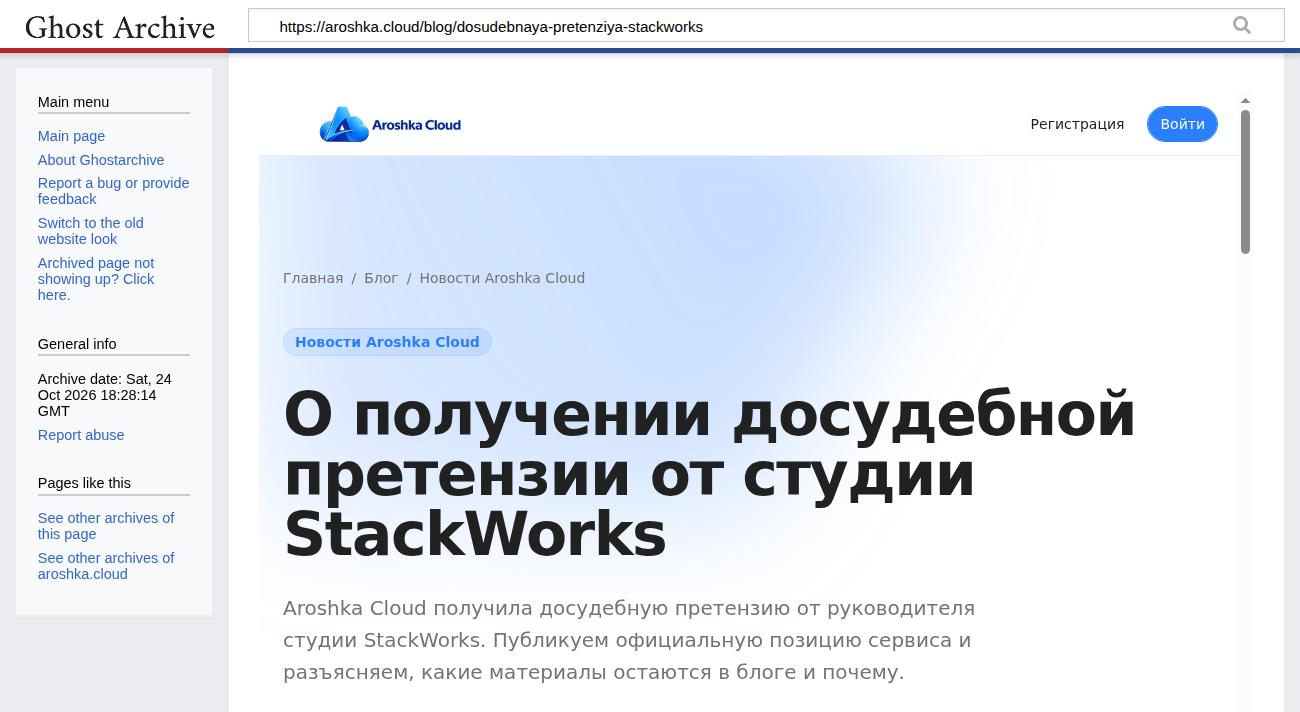Viewport: 1300px width, 712px height.
Task: Click the scrollbar up arrow
Action: pyautogui.click(x=1246, y=101)
